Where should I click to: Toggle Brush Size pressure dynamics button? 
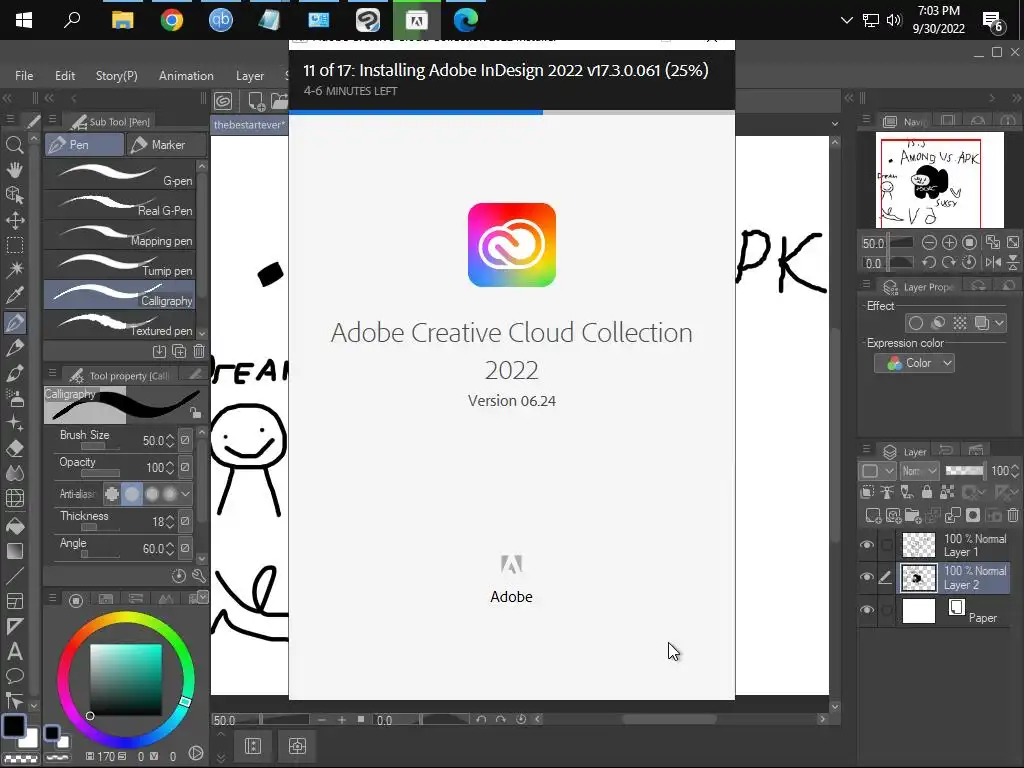coord(185,440)
